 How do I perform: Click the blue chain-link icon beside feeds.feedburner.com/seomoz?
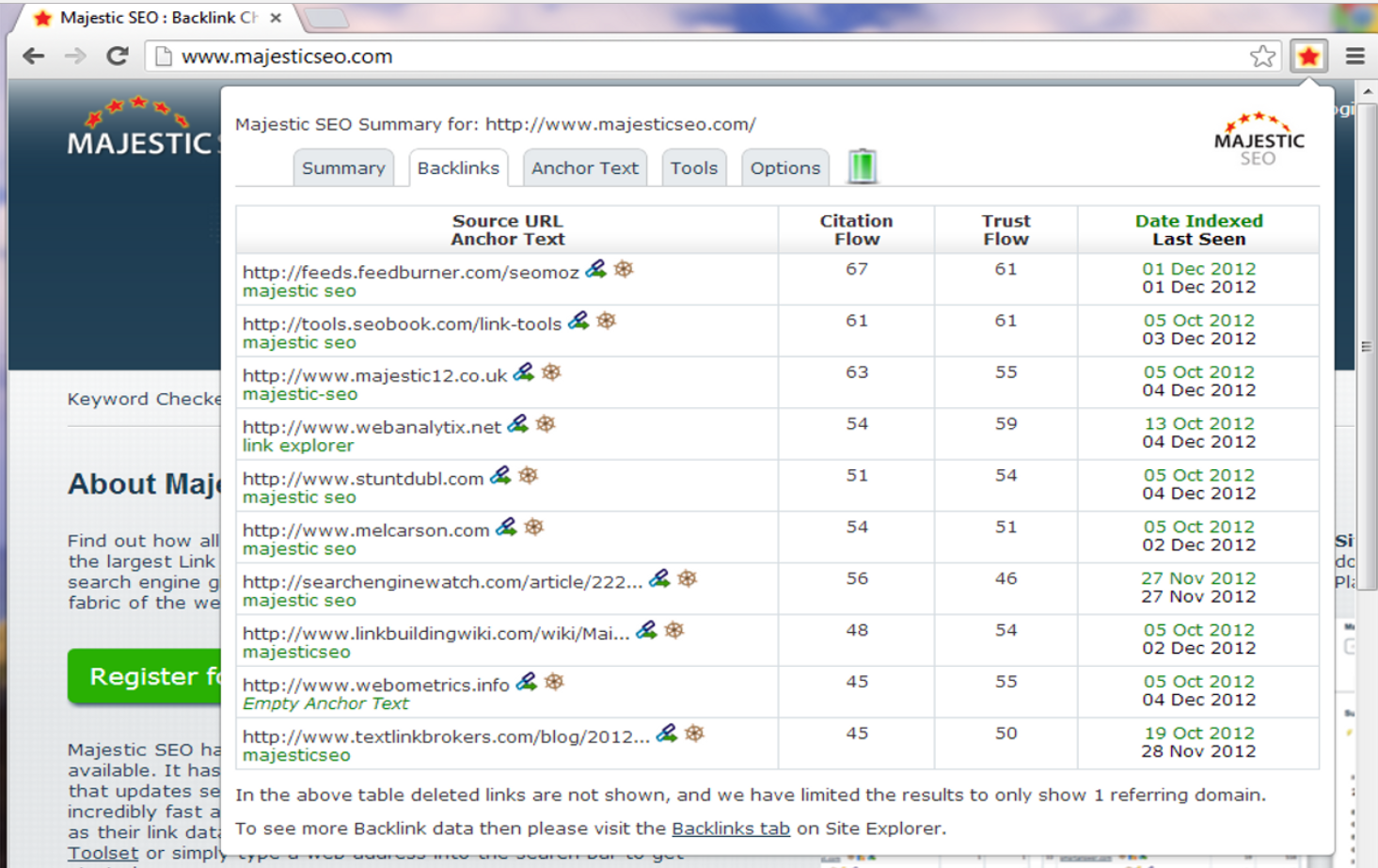(596, 270)
